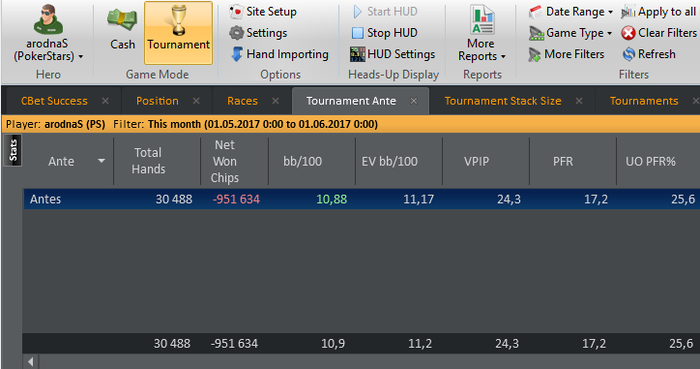This screenshot has height=369, width=700.
Task: Select Tournament game mode
Action: coord(179,33)
